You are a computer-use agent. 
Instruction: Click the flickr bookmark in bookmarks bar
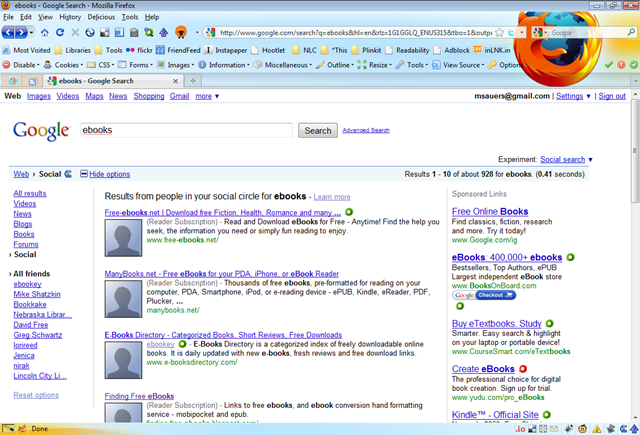click(139, 50)
